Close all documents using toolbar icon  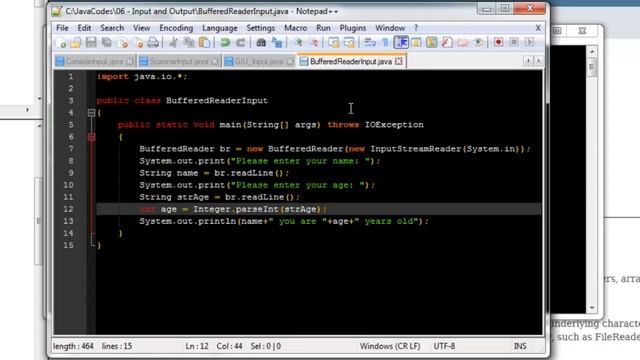click(x=138, y=42)
